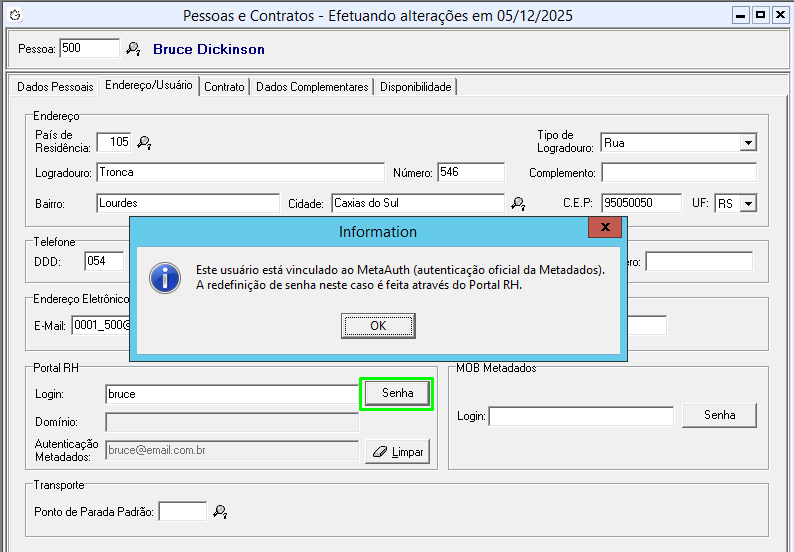This screenshot has height=552, width=794.
Task: Open lookup for Ponto de Parada Padrão
Action: point(220,512)
